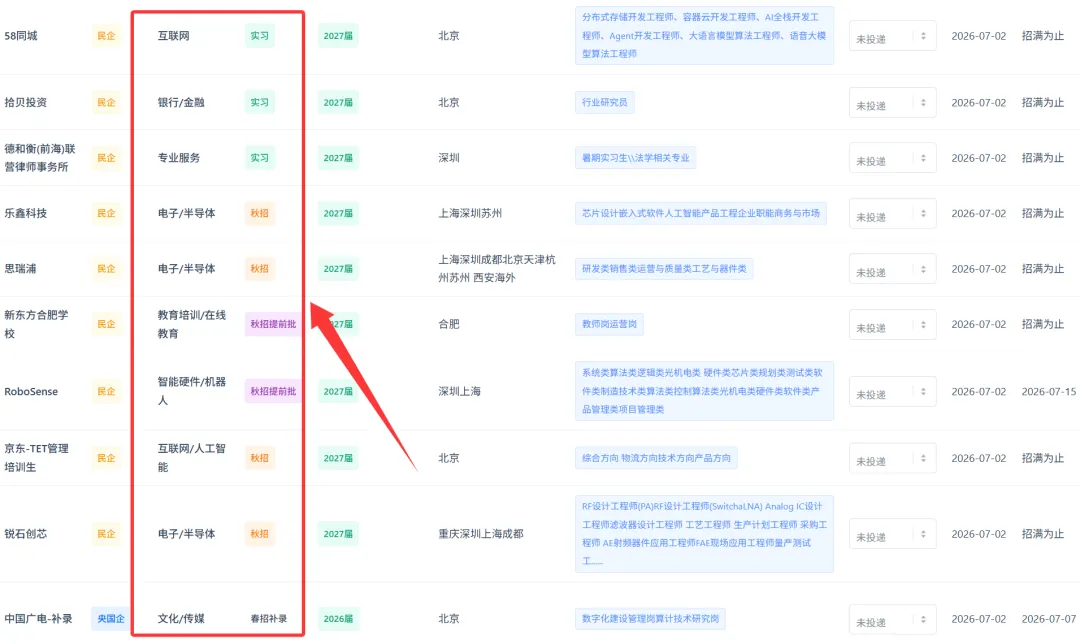Open the 未投递 status dropdown for 58同城

click(892, 36)
